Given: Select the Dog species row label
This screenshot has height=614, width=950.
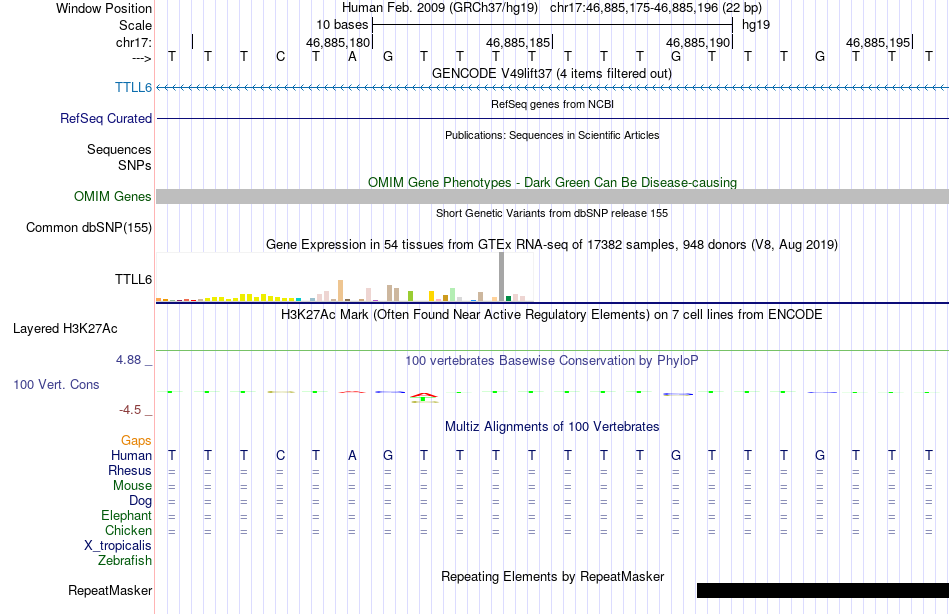Looking at the screenshot, I should pyautogui.click(x=141, y=501).
